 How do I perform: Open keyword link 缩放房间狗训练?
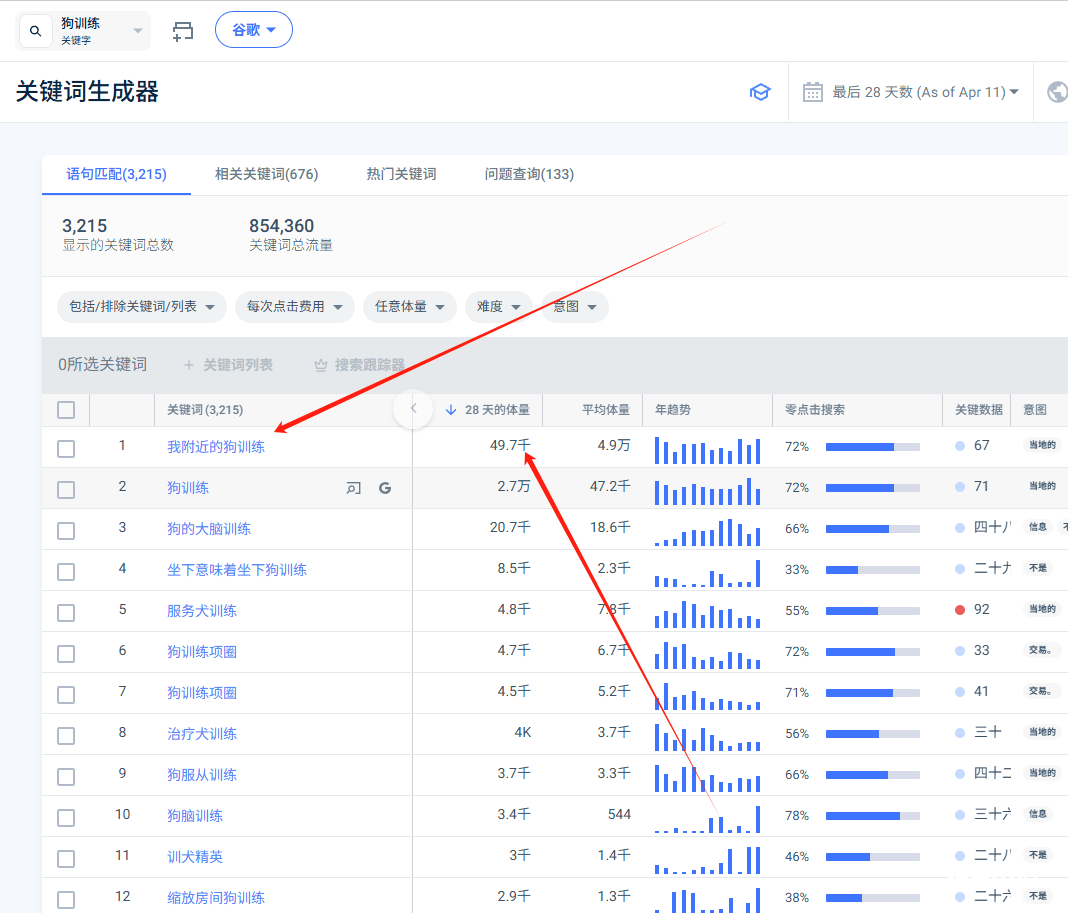click(216, 898)
